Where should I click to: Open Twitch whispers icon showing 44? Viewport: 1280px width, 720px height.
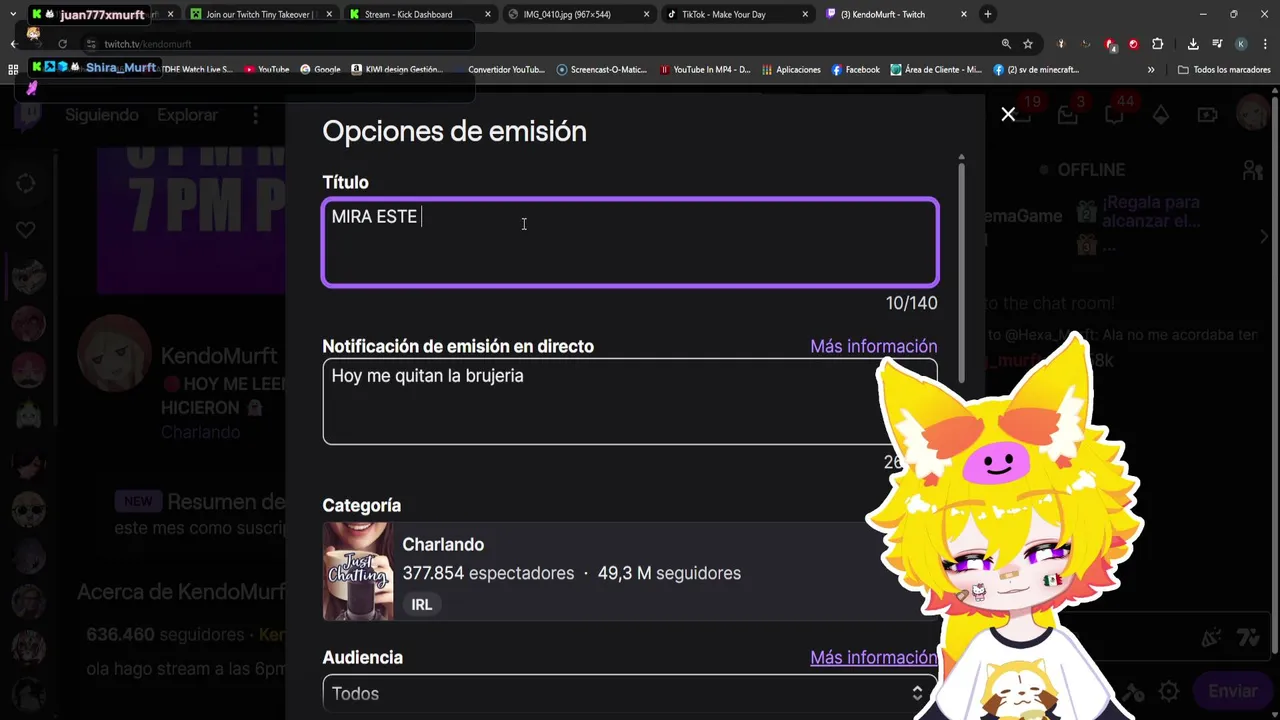pos(1115,115)
